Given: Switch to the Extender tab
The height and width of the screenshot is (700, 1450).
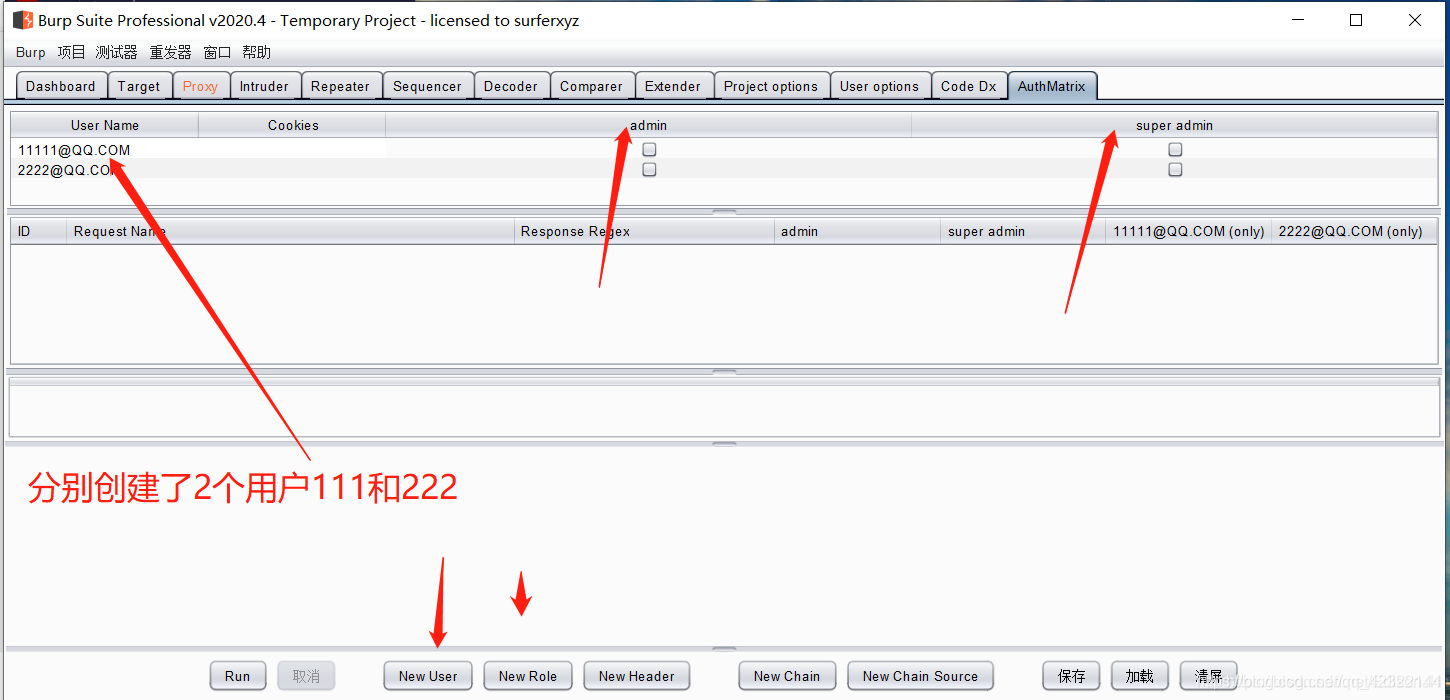Looking at the screenshot, I should (673, 86).
